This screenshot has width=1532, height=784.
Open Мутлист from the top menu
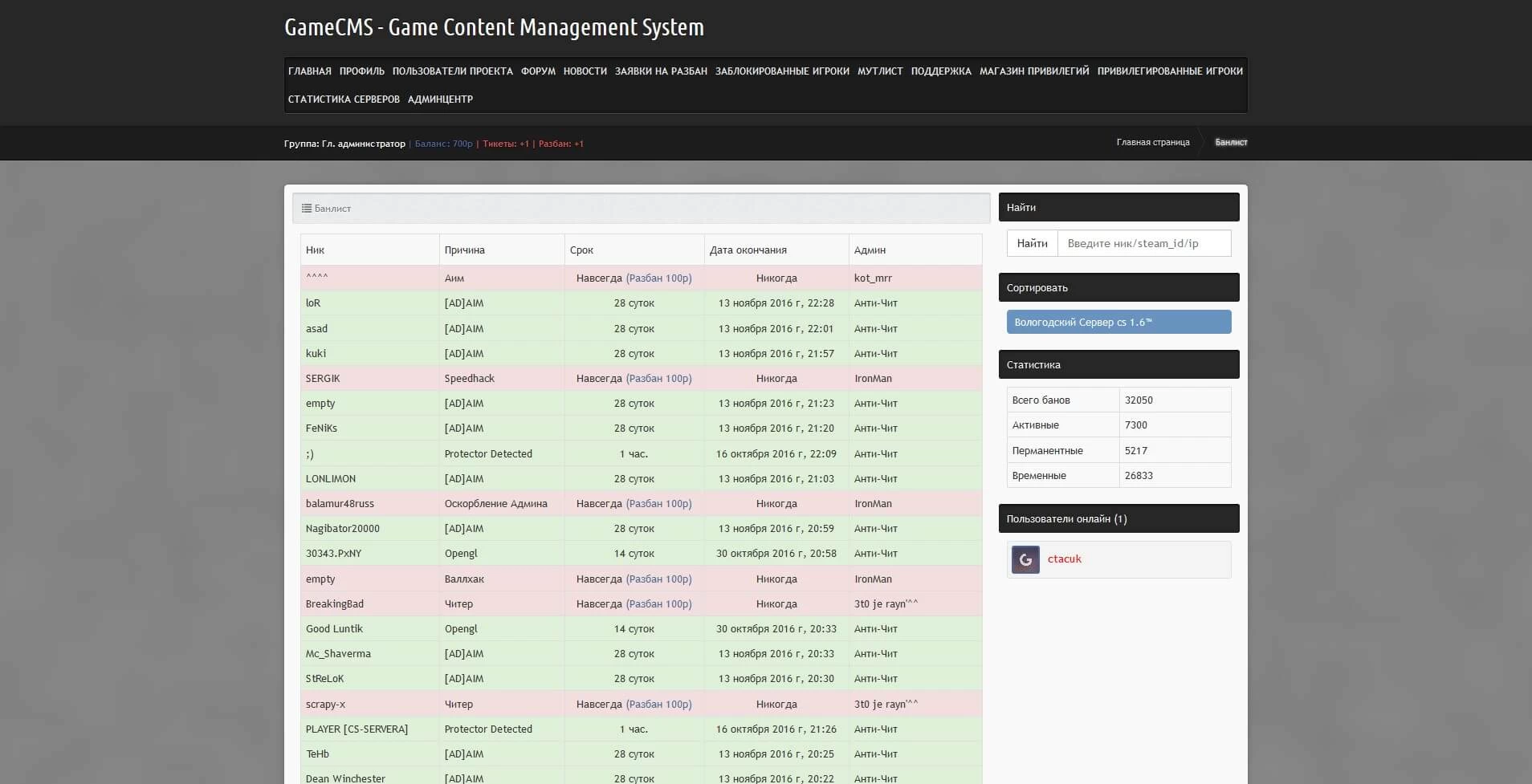click(880, 71)
